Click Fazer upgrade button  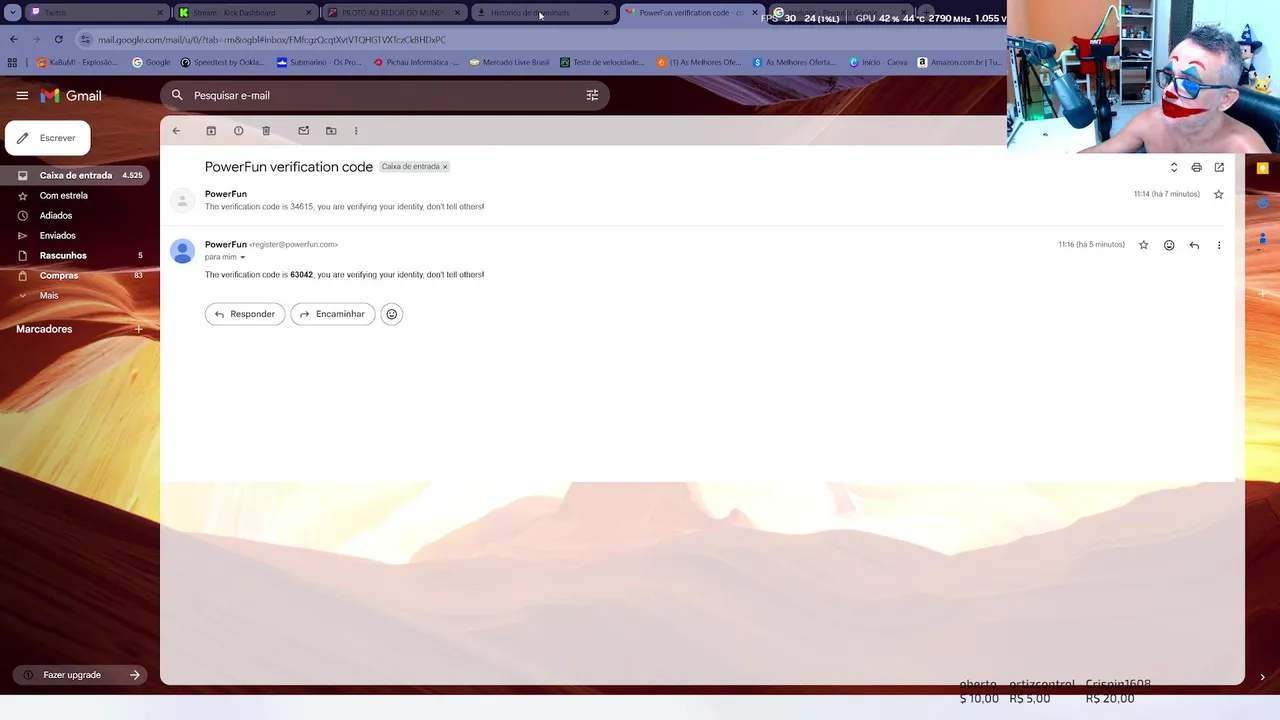tap(82, 675)
